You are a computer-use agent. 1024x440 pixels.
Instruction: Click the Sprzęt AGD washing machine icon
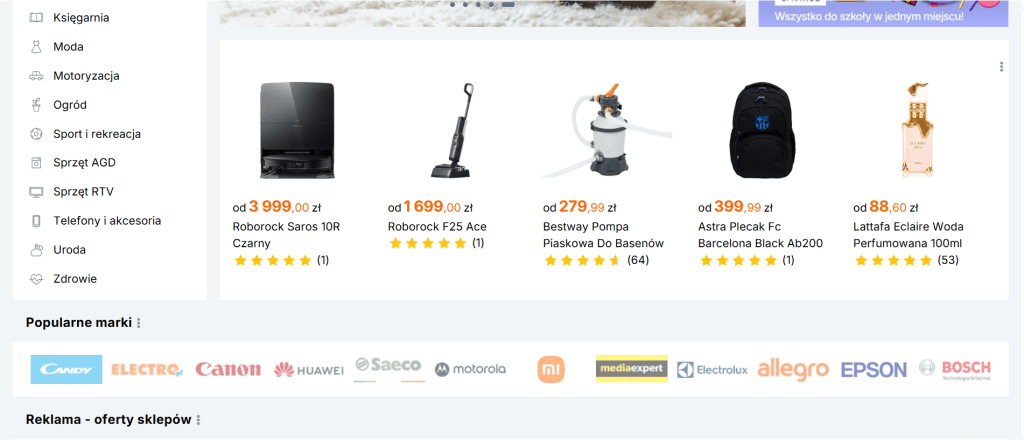36,163
